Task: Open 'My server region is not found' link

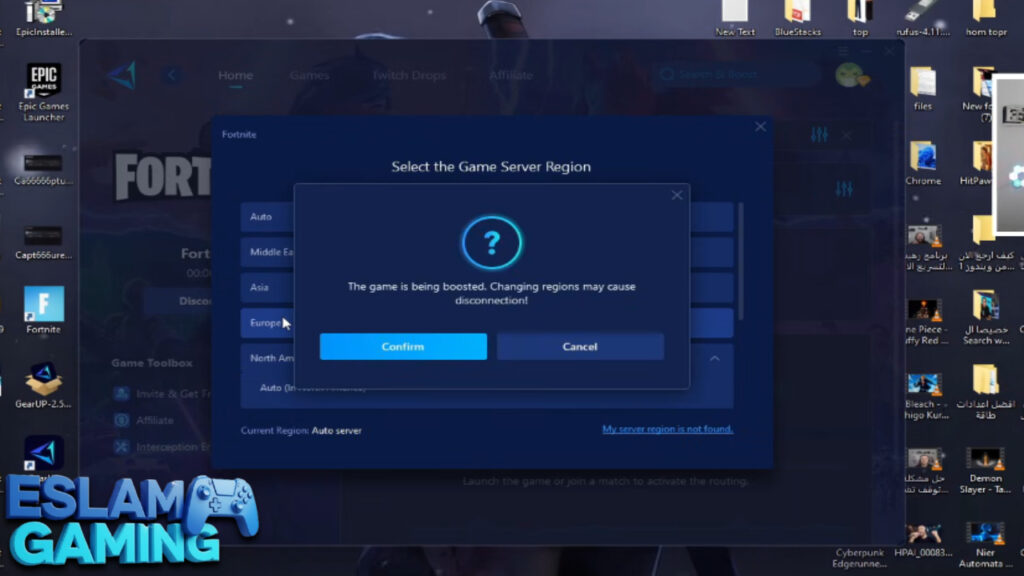Action: [x=667, y=429]
